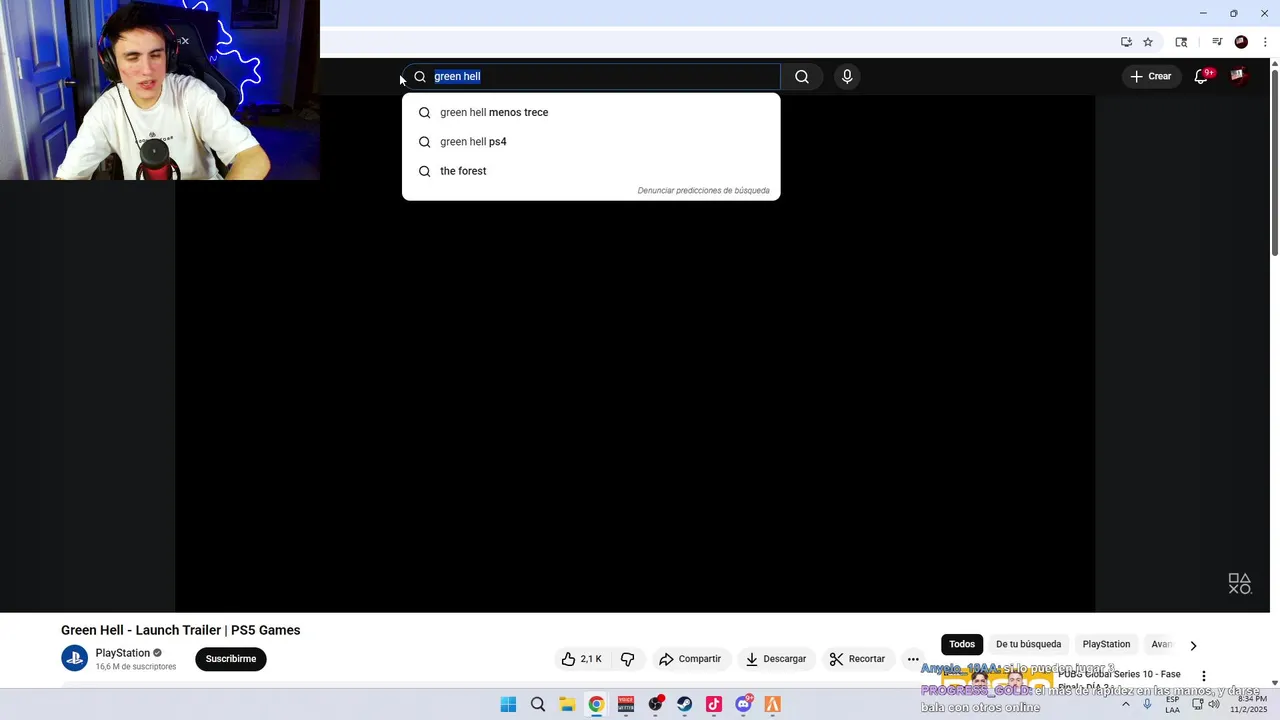
Task: Switch the ESP LAA input language
Action: [1172, 704]
